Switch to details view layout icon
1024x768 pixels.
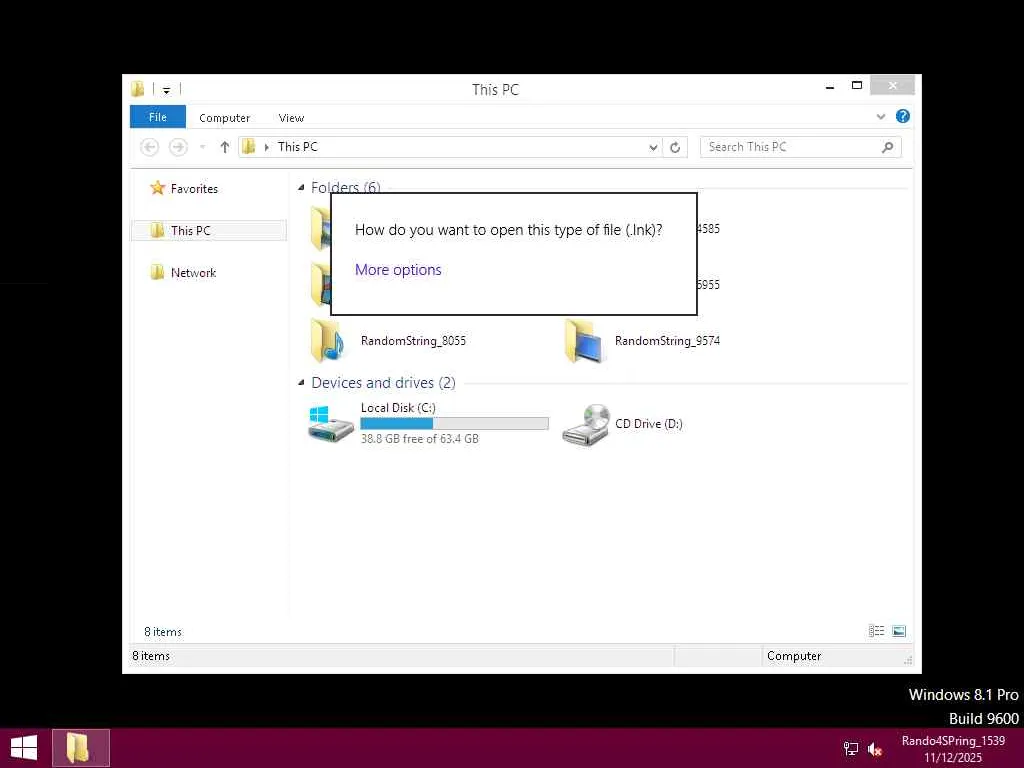tap(876, 631)
